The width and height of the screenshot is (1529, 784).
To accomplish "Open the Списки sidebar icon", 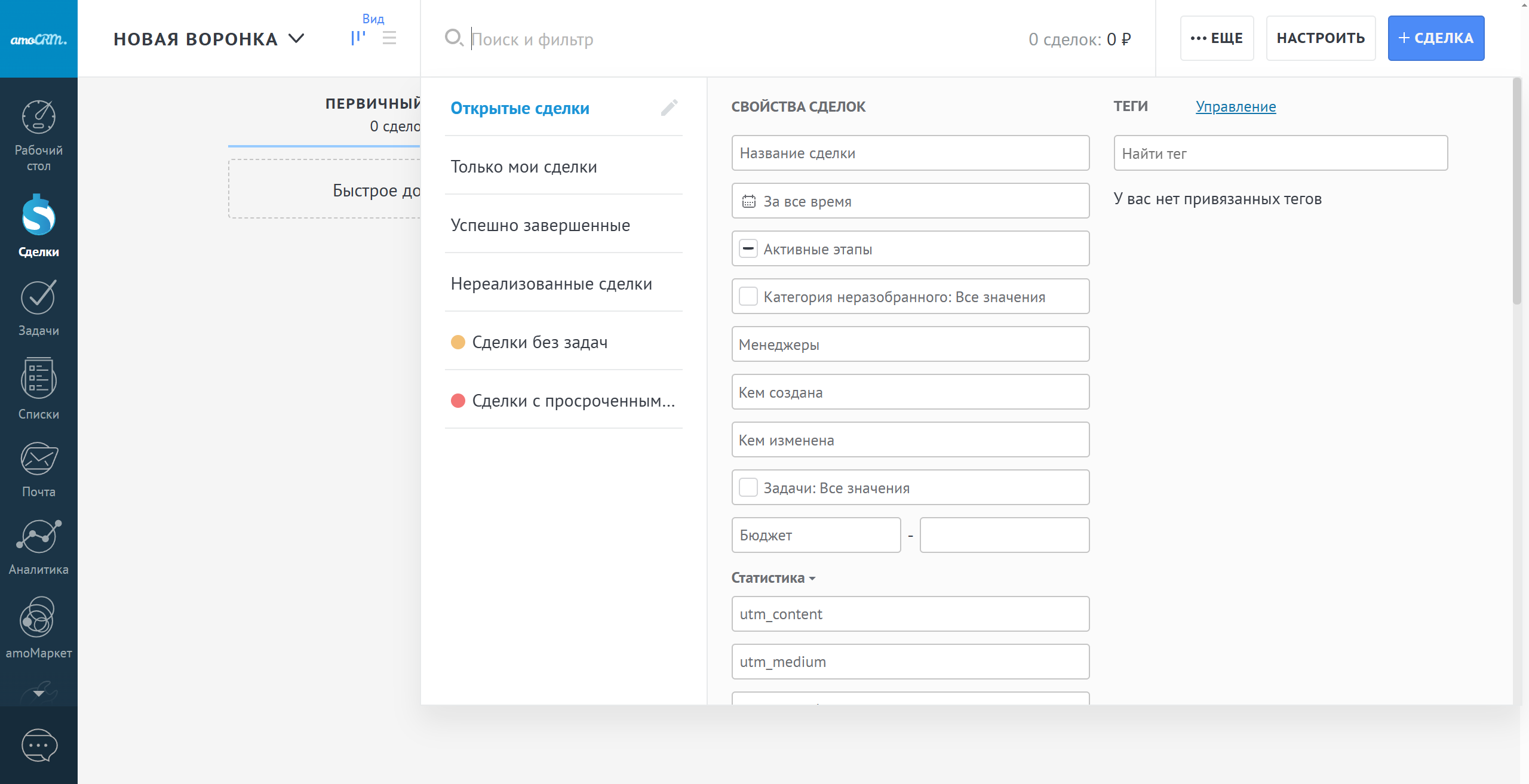I will pos(39,378).
